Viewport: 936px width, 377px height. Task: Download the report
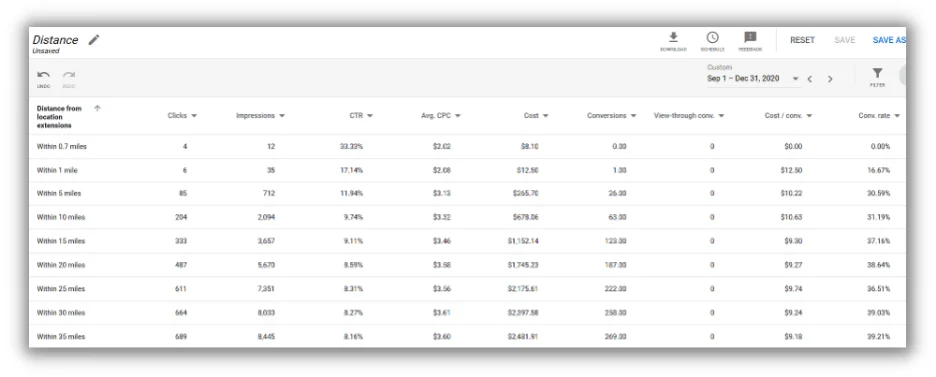point(673,42)
